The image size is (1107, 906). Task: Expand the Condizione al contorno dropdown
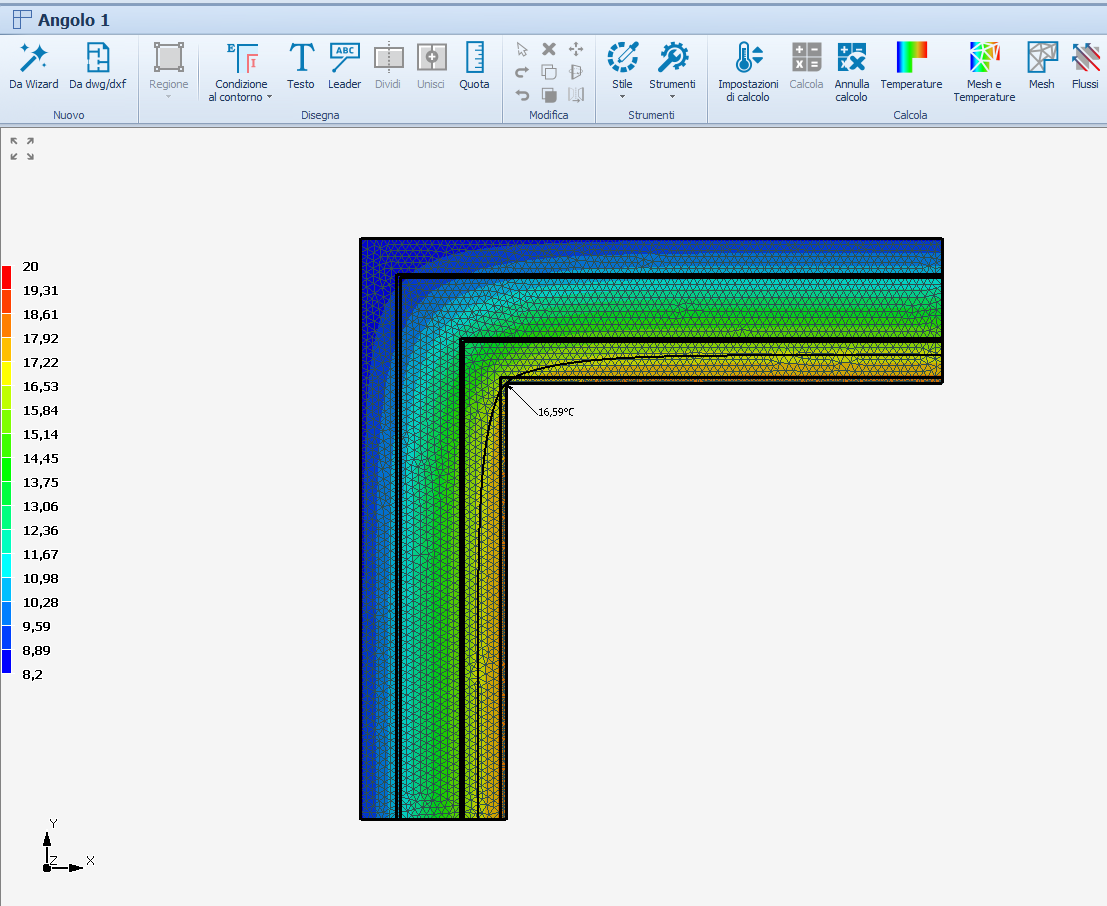(x=240, y=72)
